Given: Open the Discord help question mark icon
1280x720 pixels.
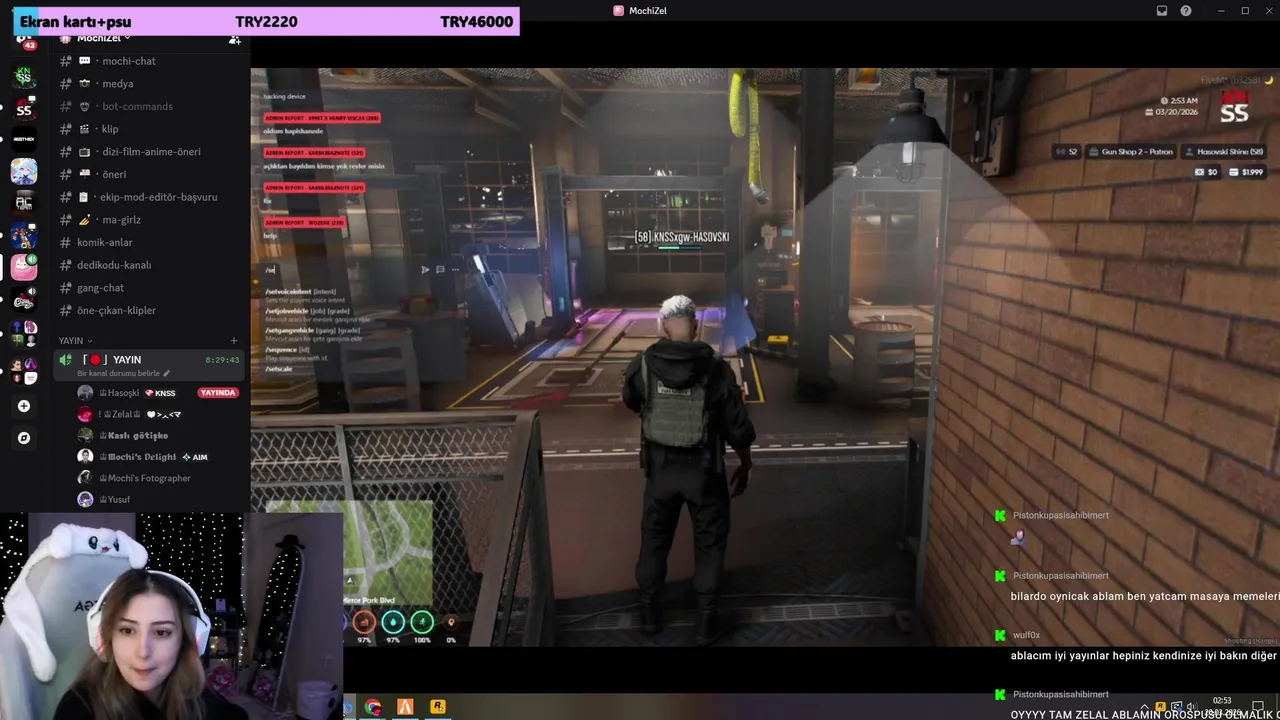Looking at the screenshot, I should (1186, 11).
